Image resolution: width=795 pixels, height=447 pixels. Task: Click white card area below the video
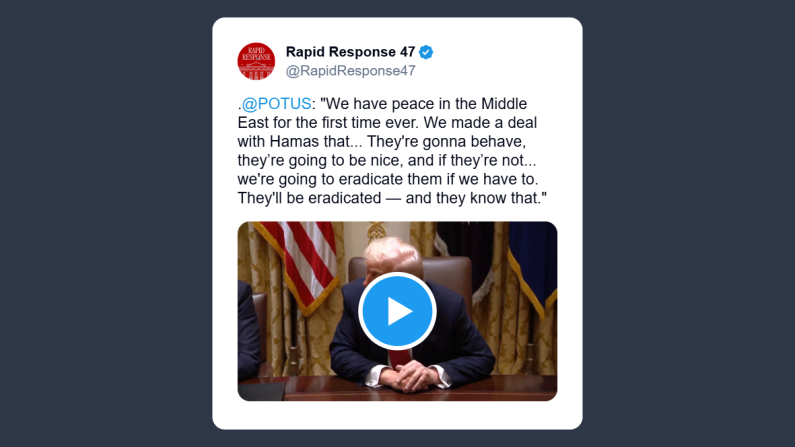[397, 415]
